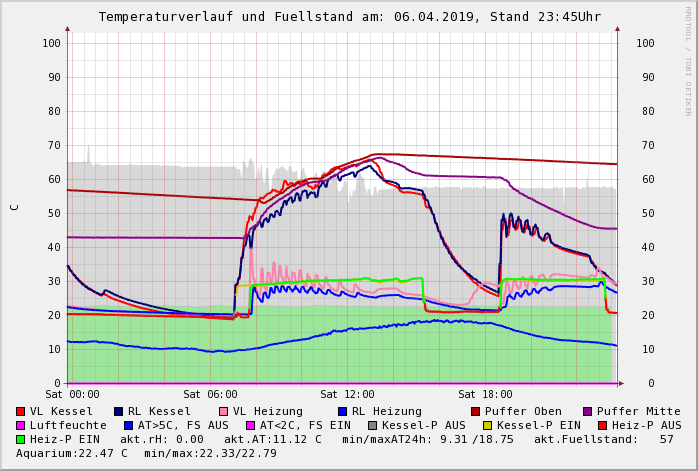Click the red VL Kessel legend swatch
Image resolution: width=698 pixels, height=471 pixels.
point(21,411)
